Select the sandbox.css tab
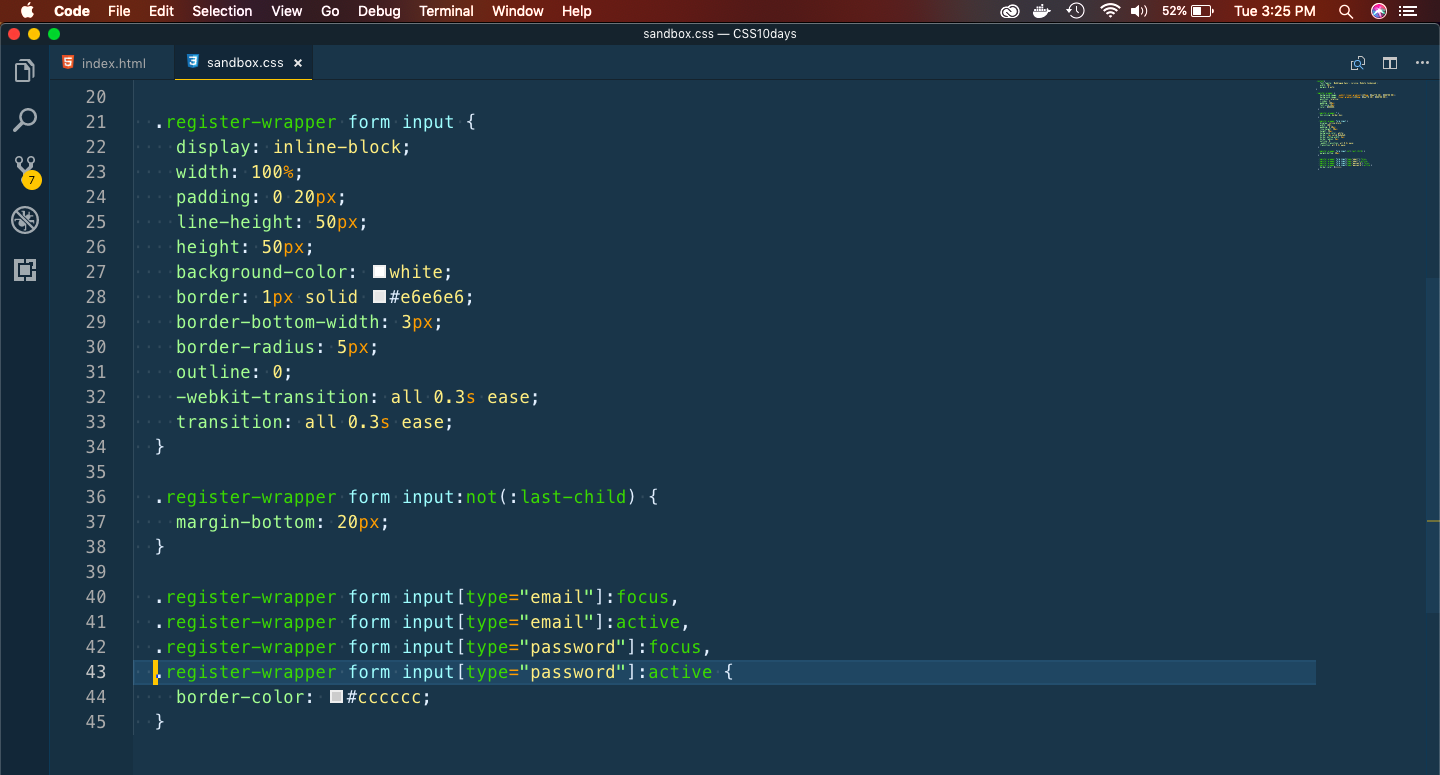The height and width of the screenshot is (775, 1440). tap(245, 63)
